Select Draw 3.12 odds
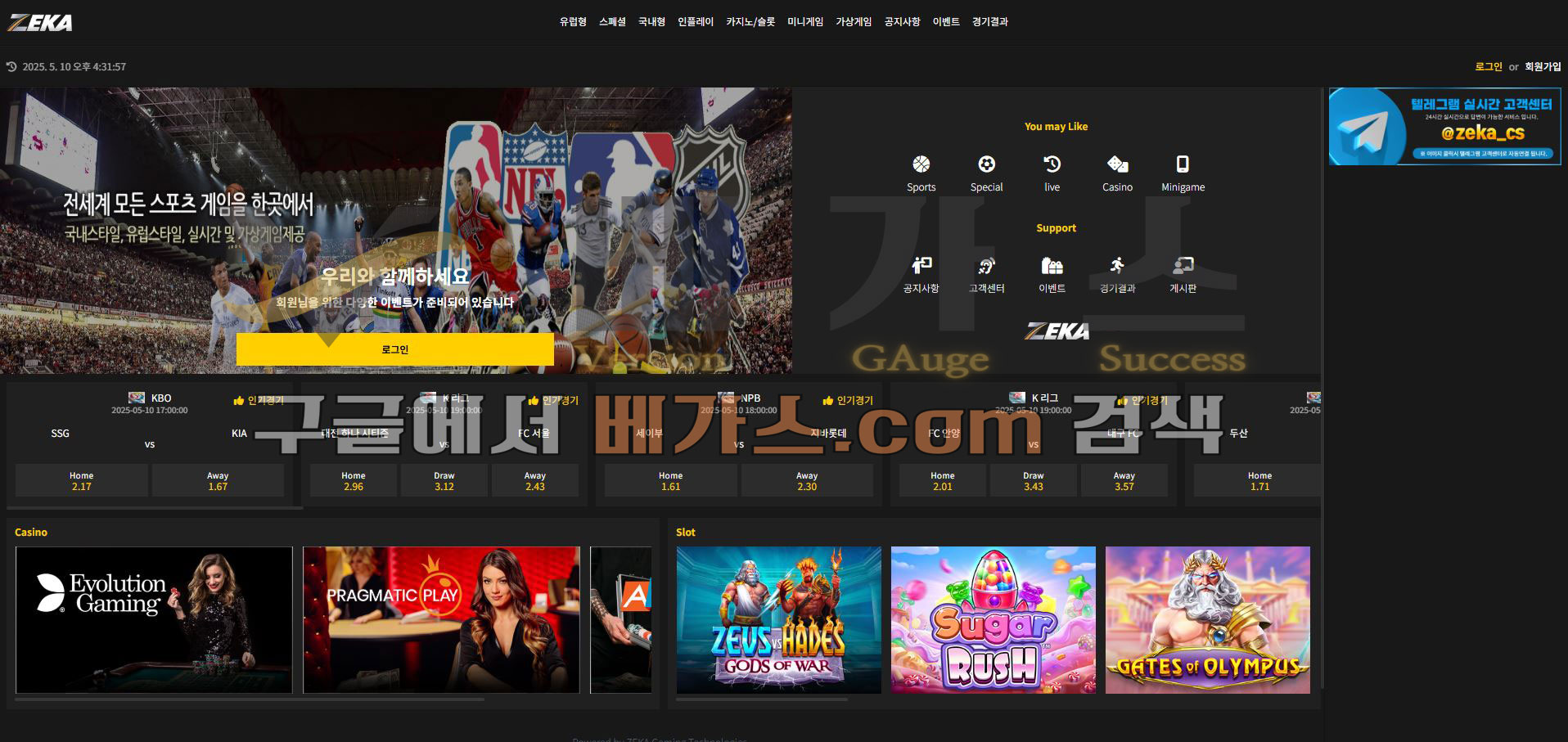1568x742 pixels. click(444, 480)
